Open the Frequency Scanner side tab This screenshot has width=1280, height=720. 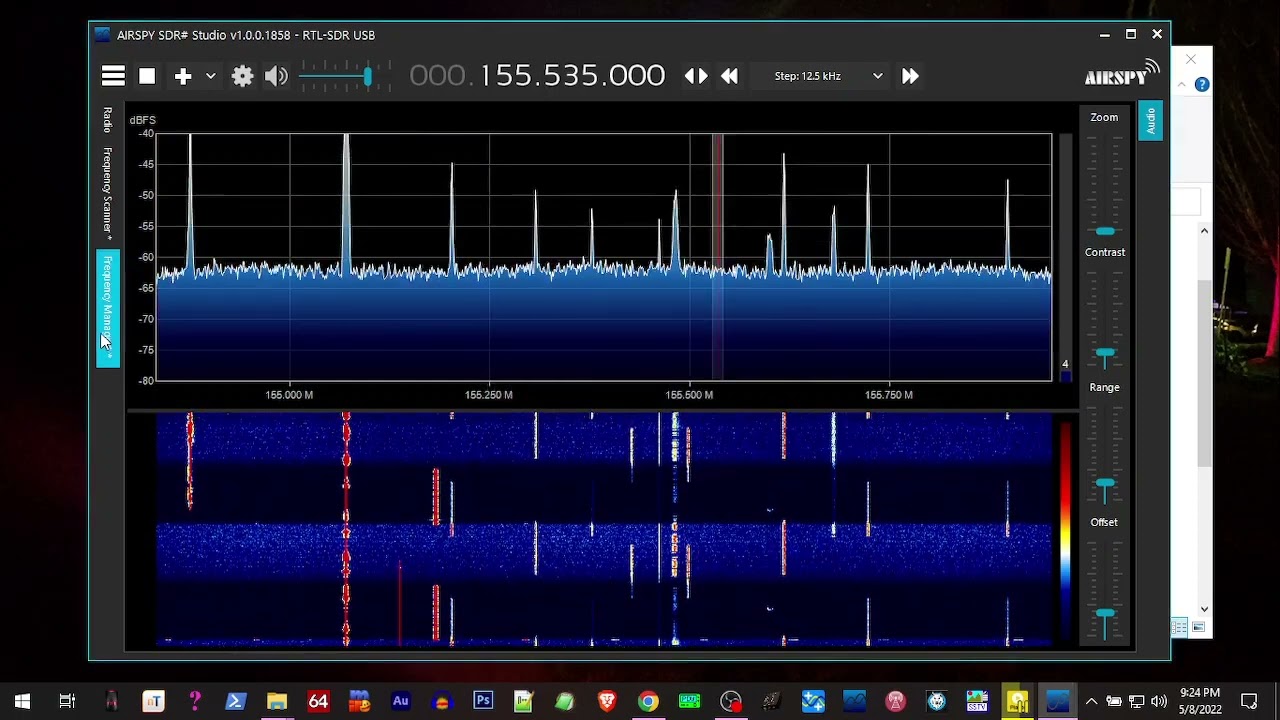coord(107,192)
